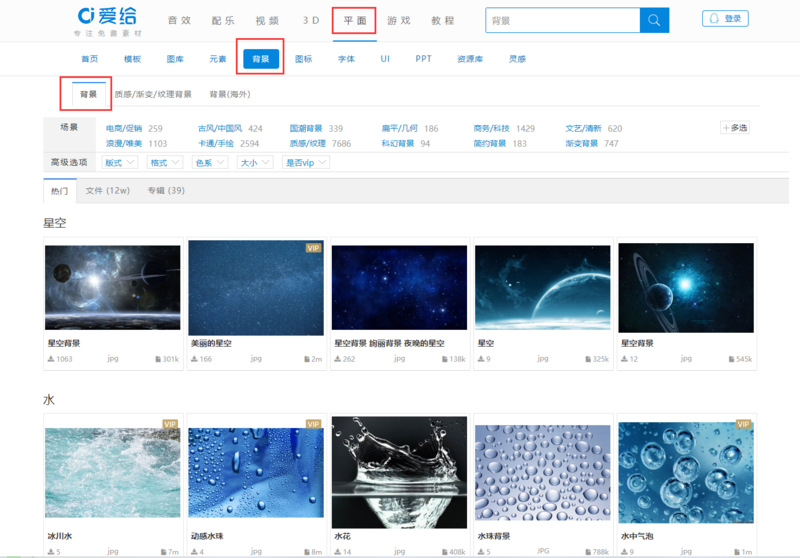Filter by 扁平/几何 scene
Image resolution: width=800 pixels, height=558 pixels.
point(399,129)
